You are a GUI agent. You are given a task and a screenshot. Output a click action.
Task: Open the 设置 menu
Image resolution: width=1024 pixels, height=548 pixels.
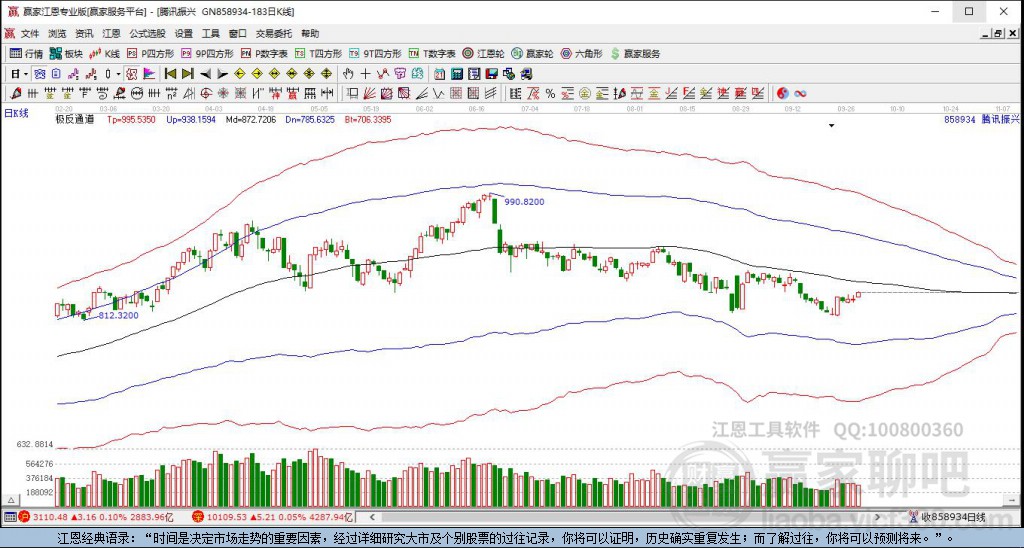[x=184, y=33]
